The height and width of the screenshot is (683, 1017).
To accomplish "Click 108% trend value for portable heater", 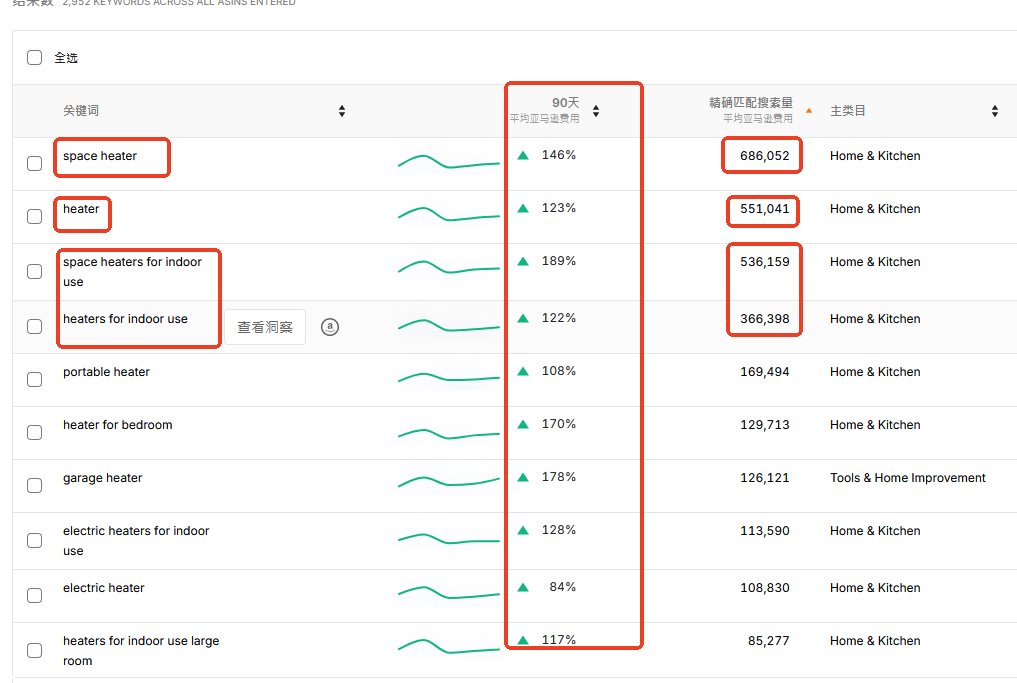I will [559, 371].
